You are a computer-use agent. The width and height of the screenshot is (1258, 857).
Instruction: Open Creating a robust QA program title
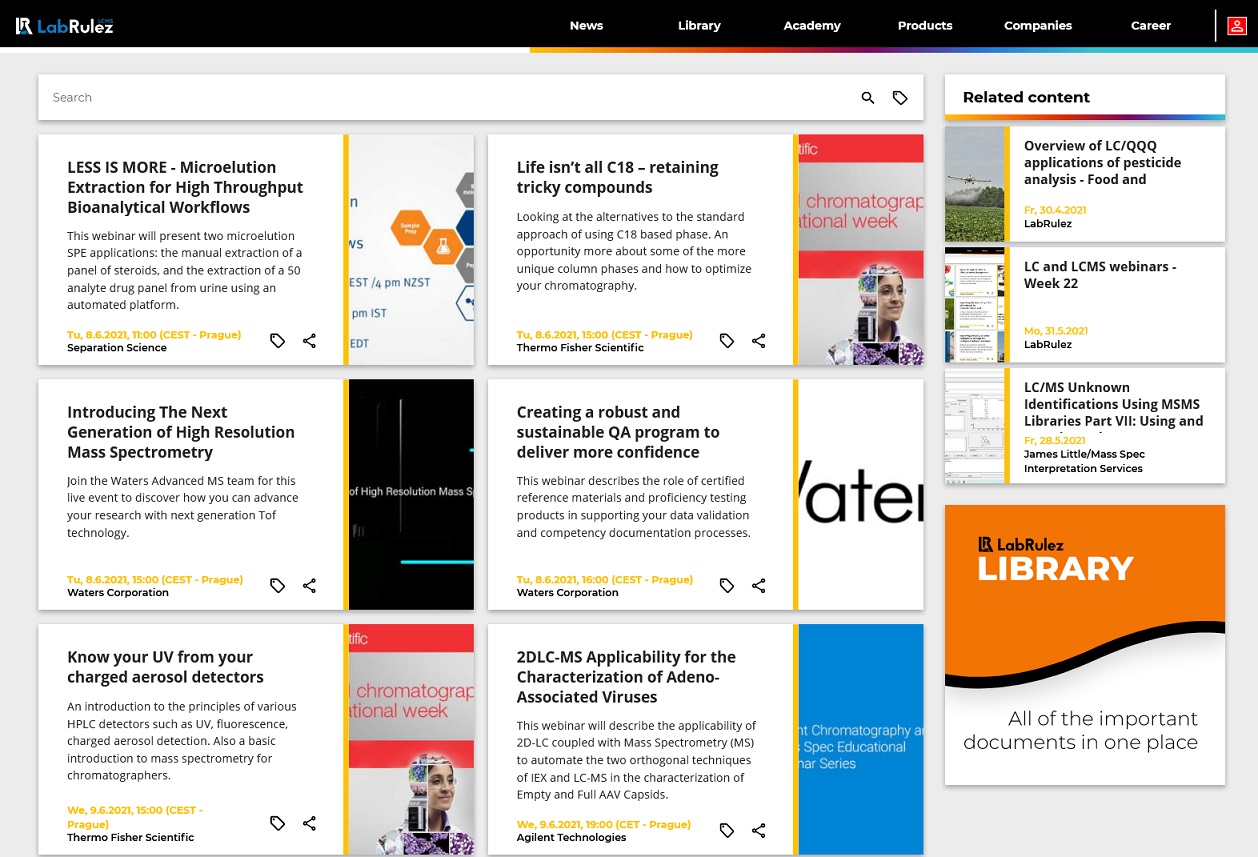point(618,432)
